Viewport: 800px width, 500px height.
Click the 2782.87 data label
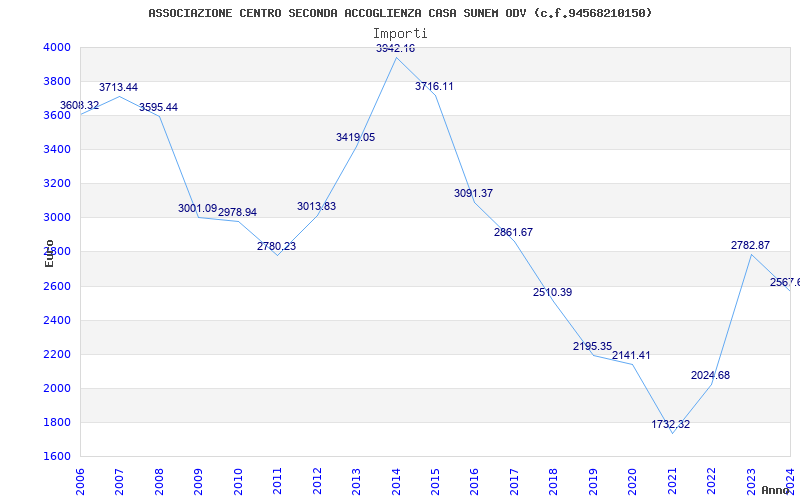point(751,245)
